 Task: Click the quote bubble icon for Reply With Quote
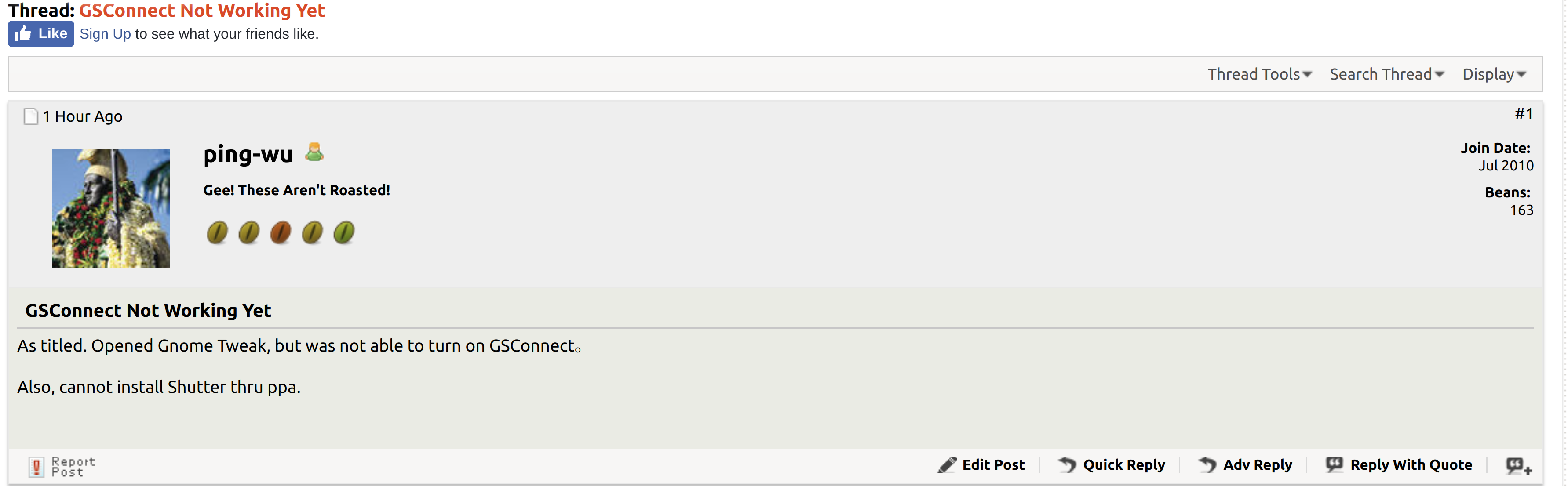(x=1334, y=464)
